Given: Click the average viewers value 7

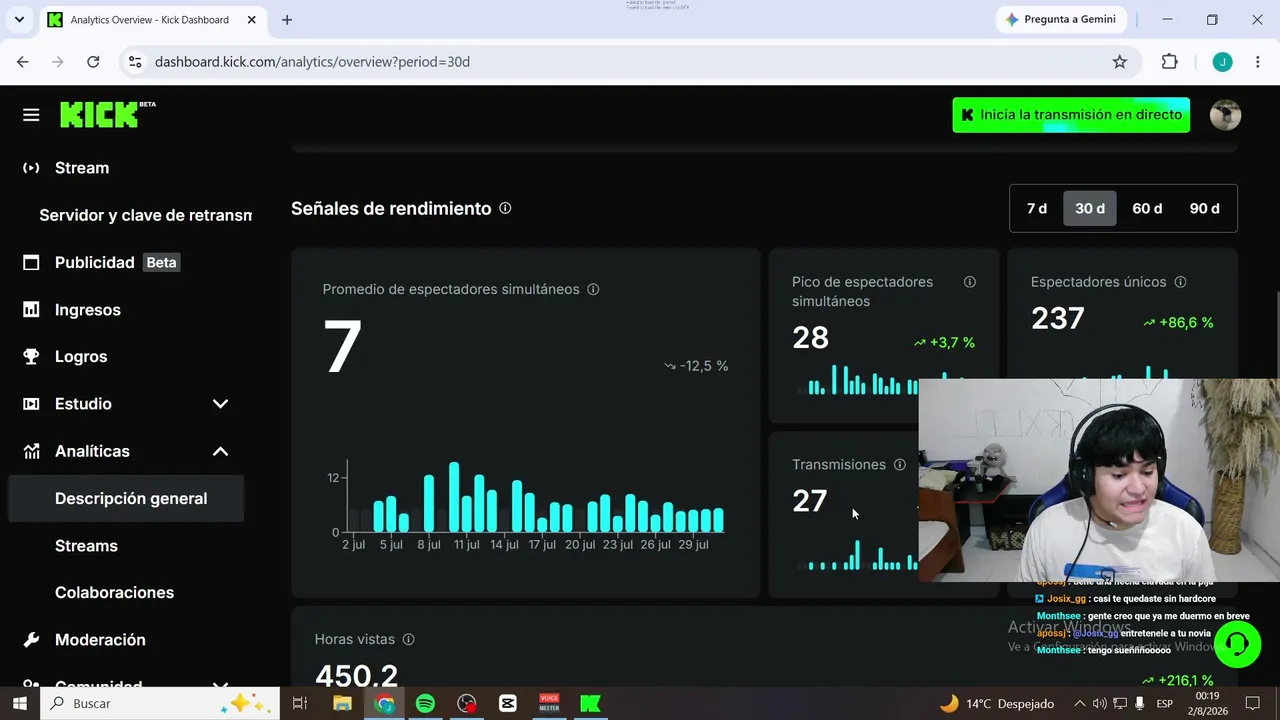Looking at the screenshot, I should (x=342, y=347).
